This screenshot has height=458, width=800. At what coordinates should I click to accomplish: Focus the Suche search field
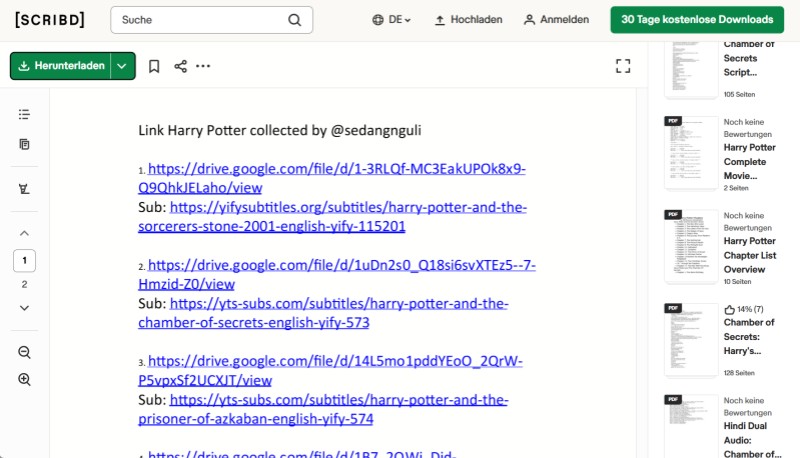(211, 20)
